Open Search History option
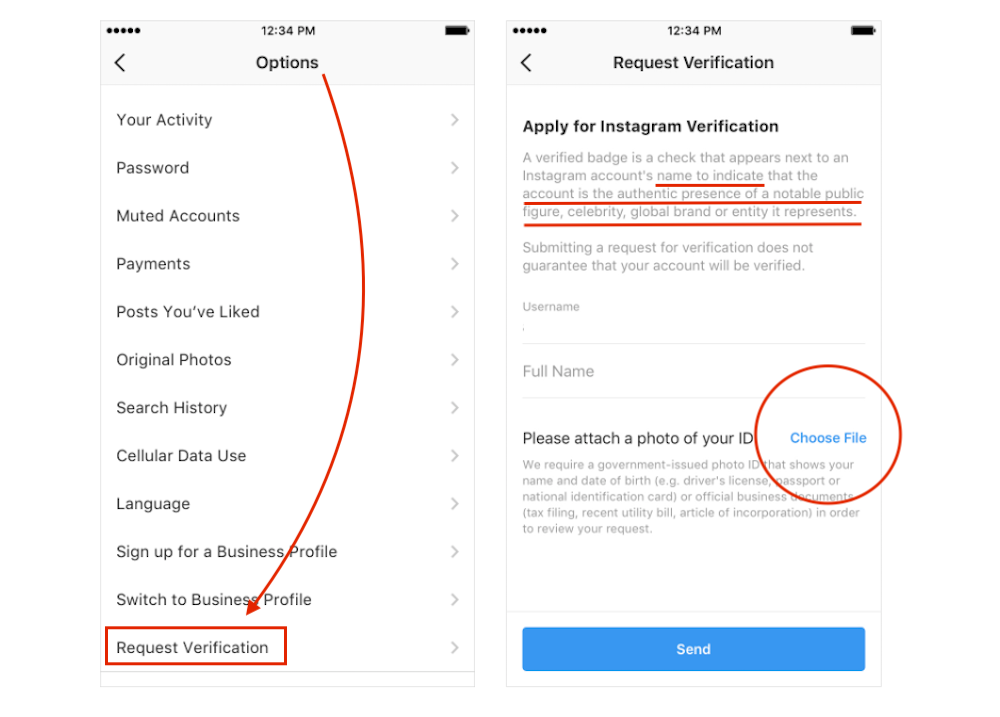Viewport: 1000px width, 717px height. tap(171, 408)
